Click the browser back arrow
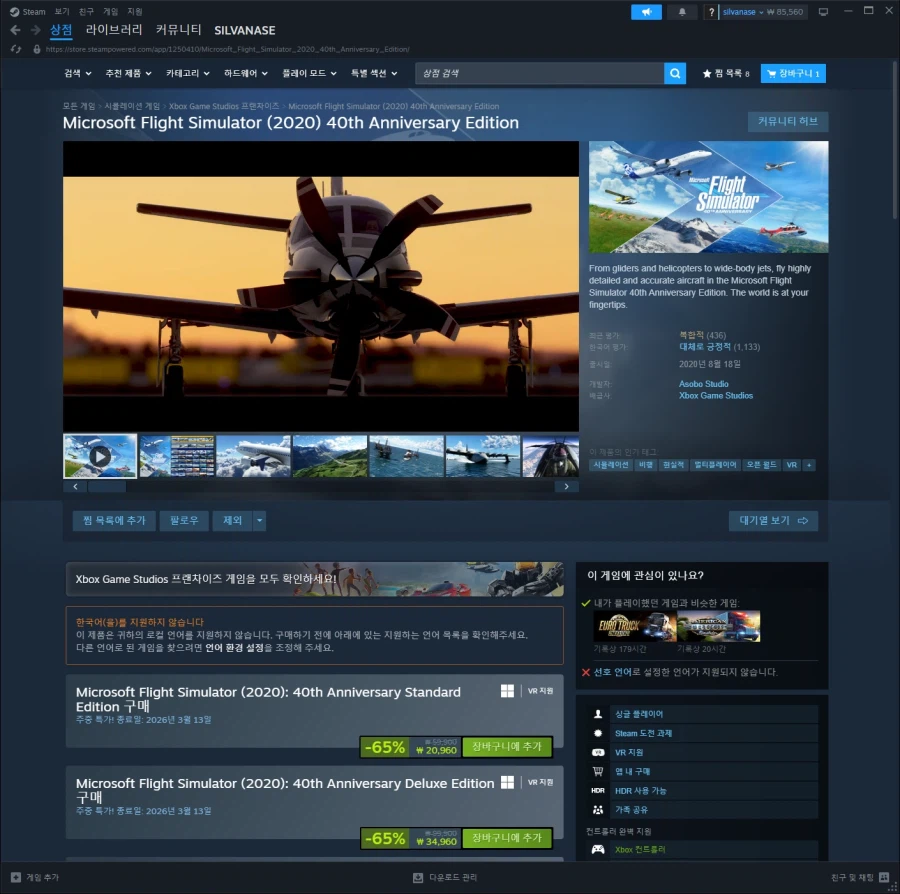The image size is (900, 894). [x=15, y=30]
